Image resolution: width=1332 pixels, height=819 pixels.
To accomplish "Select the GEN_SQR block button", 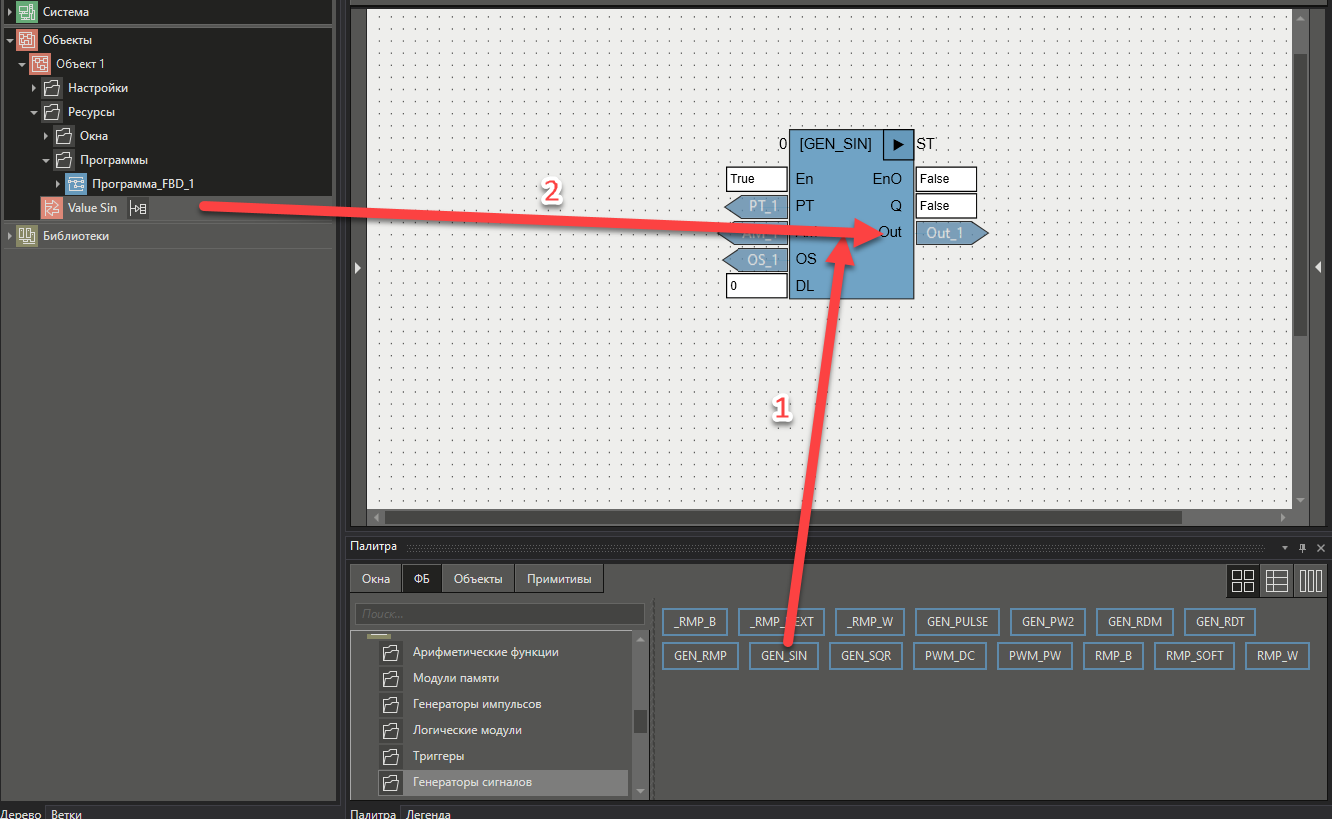I will coord(866,656).
